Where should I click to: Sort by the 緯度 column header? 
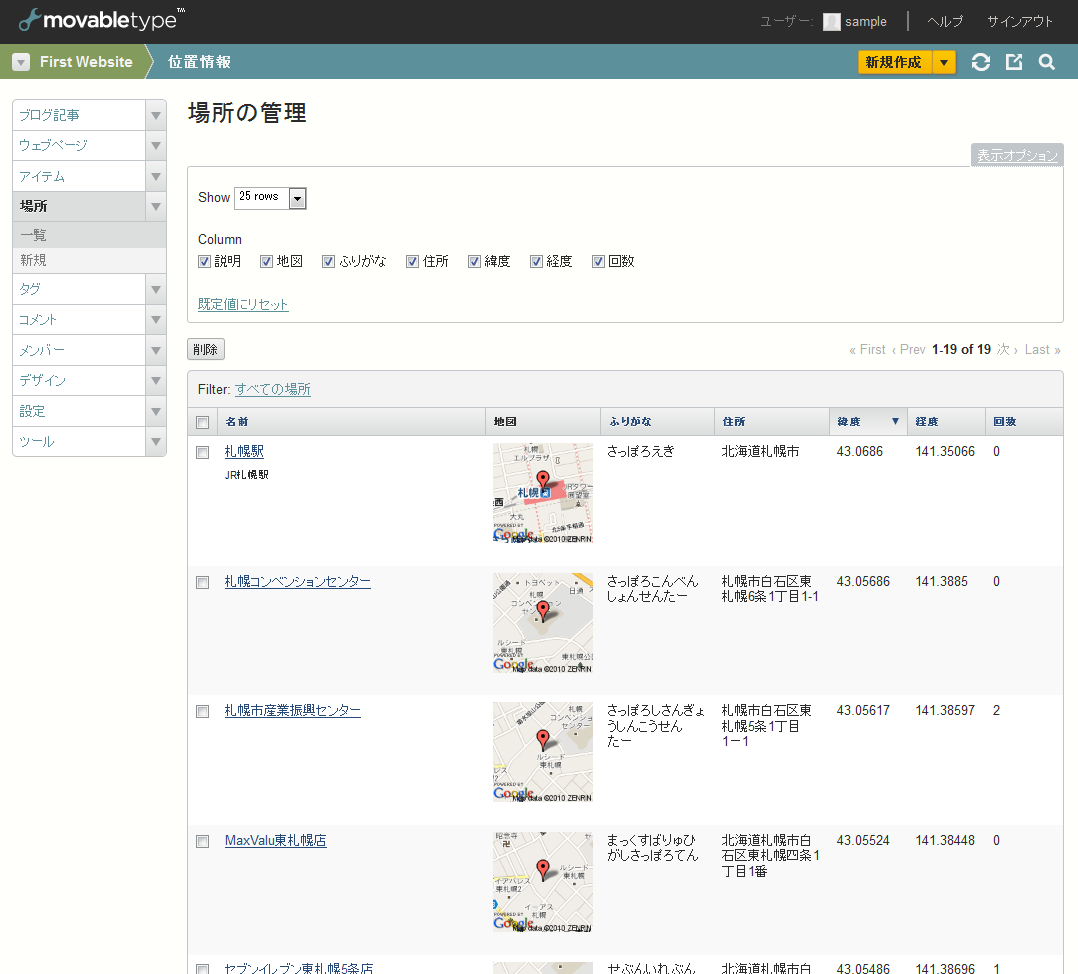click(849, 421)
